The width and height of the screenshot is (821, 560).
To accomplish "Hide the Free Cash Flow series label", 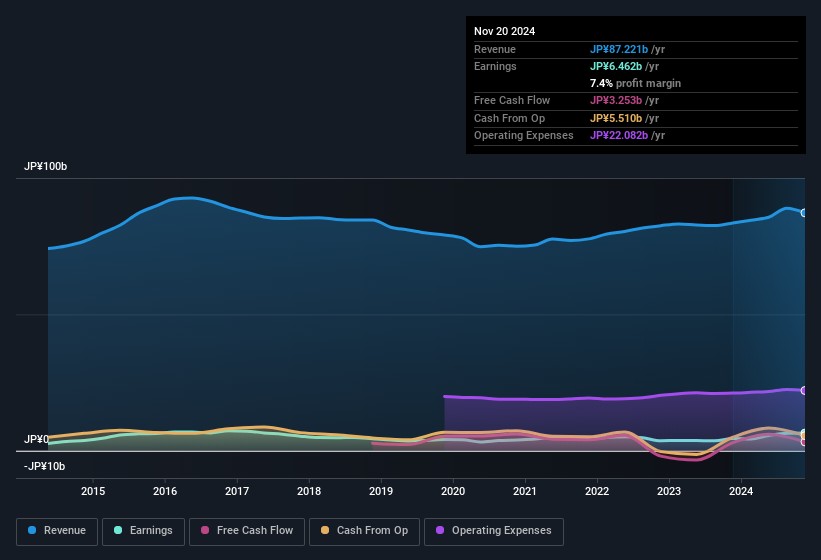I will click(x=255, y=531).
